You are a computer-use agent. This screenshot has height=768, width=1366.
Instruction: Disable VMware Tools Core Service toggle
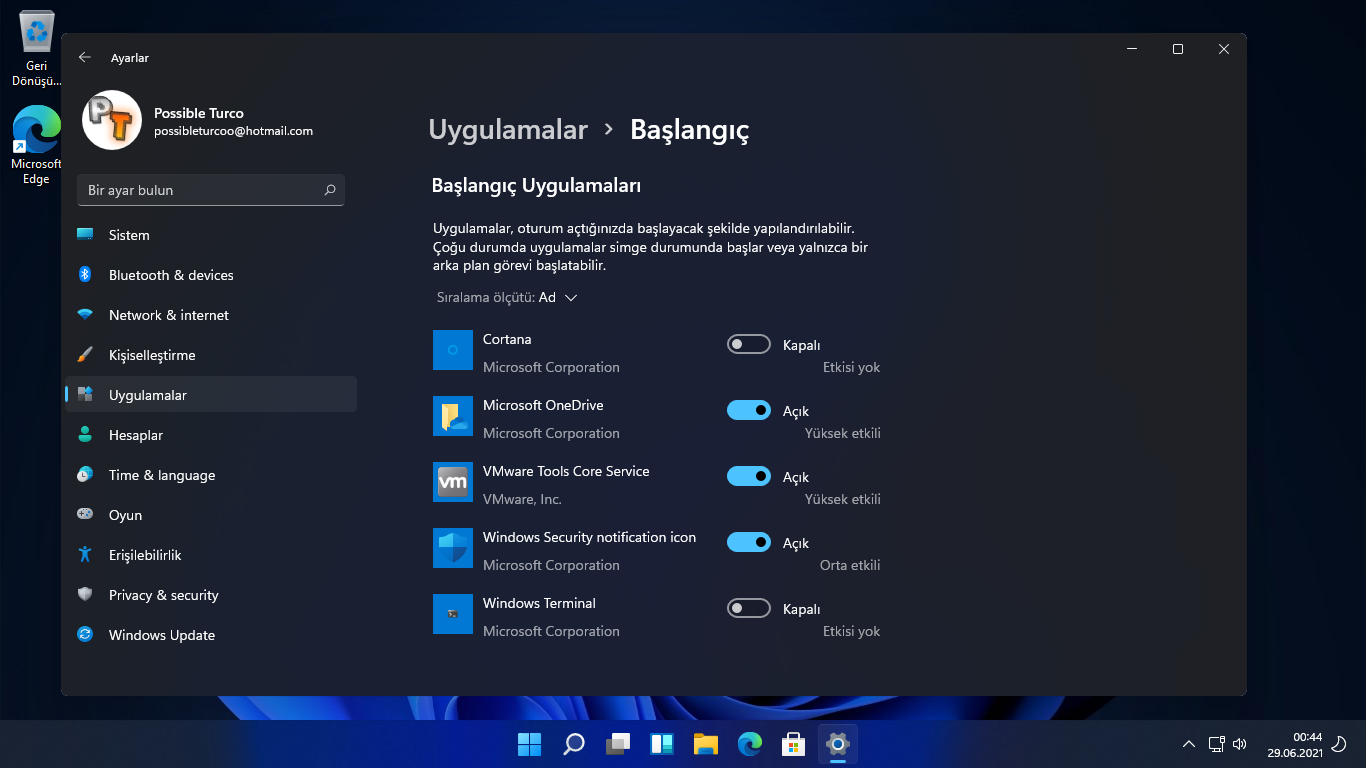click(x=749, y=476)
